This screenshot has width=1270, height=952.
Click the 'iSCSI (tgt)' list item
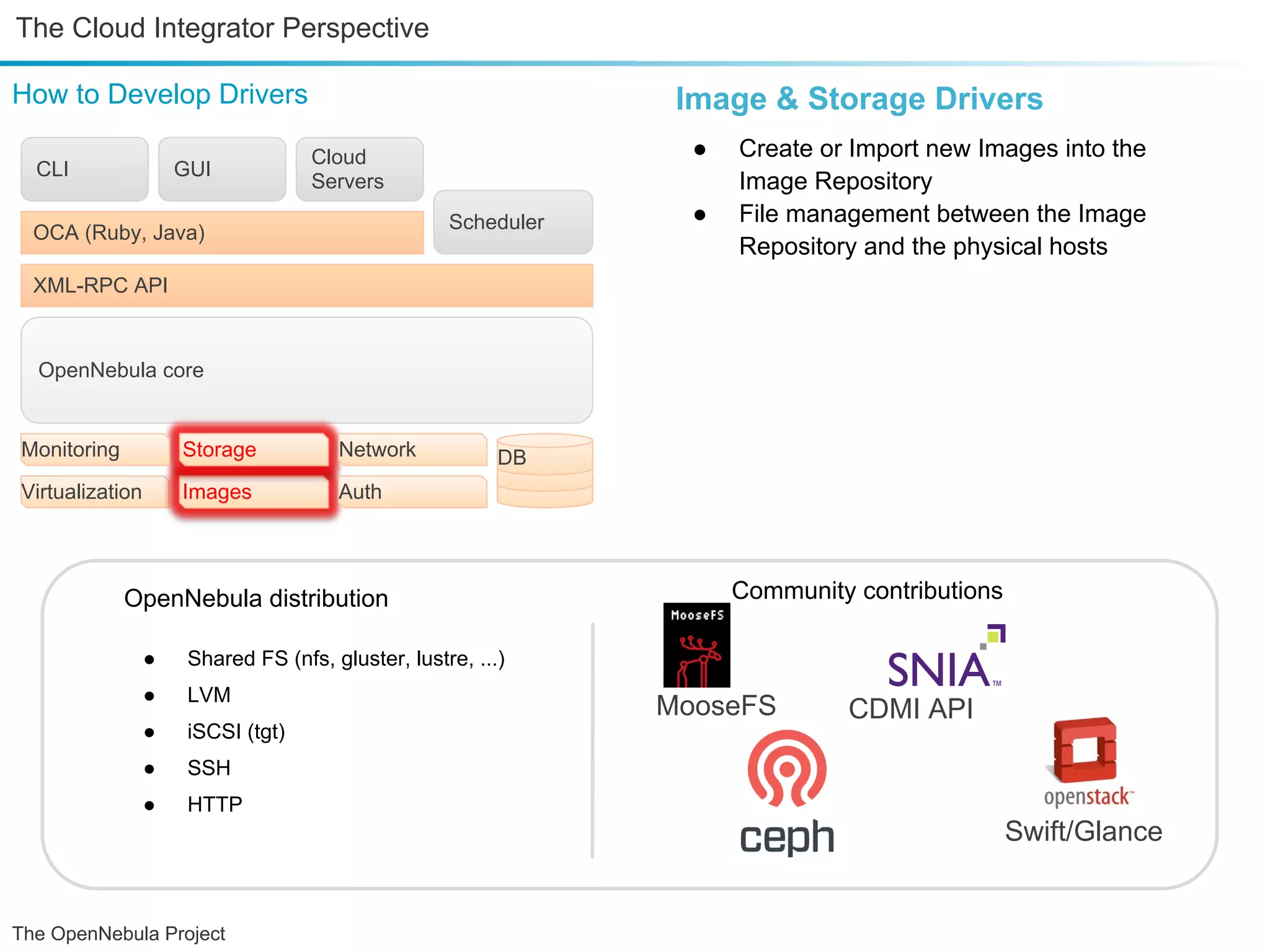236,732
